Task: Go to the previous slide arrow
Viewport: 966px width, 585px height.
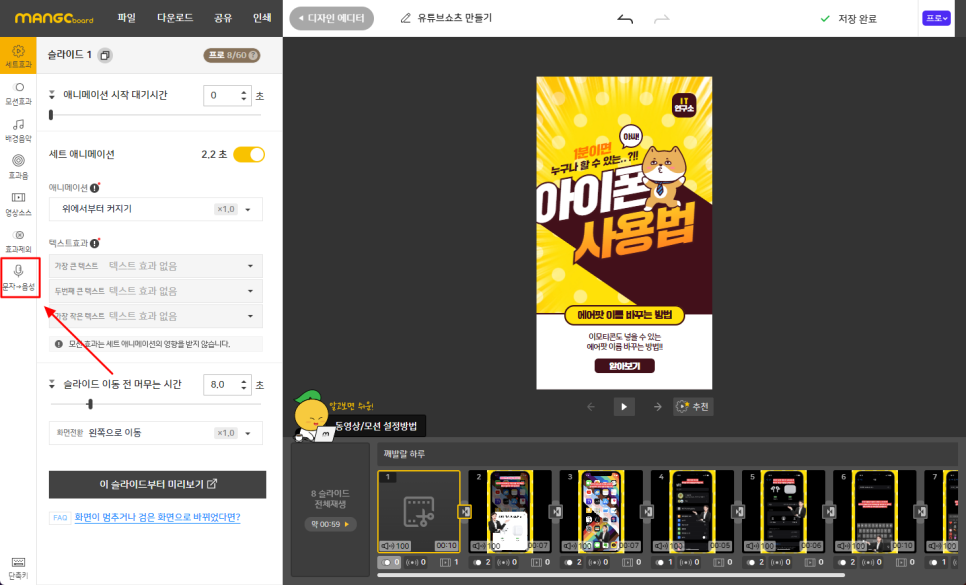Action: click(591, 406)
